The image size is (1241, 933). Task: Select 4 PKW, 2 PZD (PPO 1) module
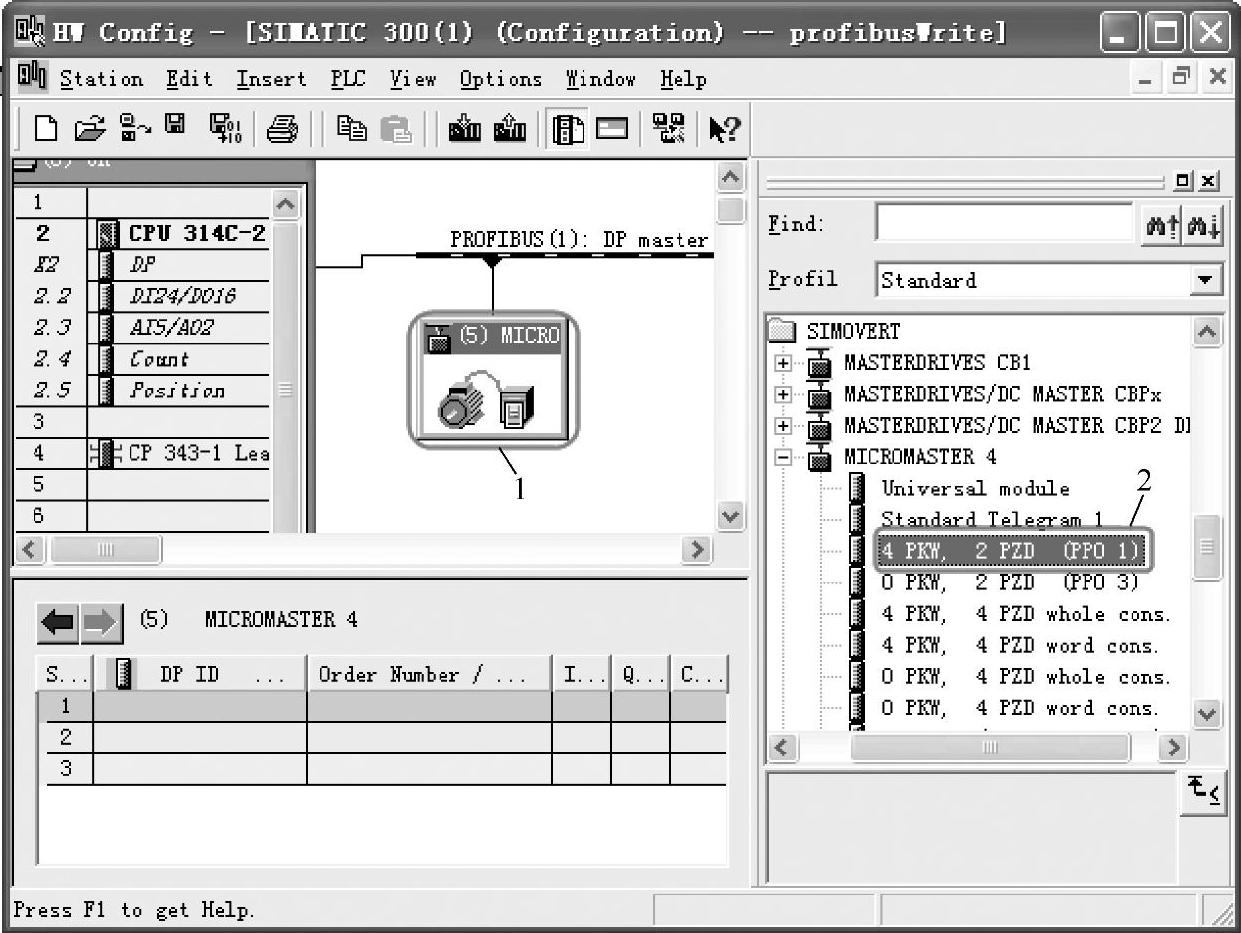coord(1008,551)
